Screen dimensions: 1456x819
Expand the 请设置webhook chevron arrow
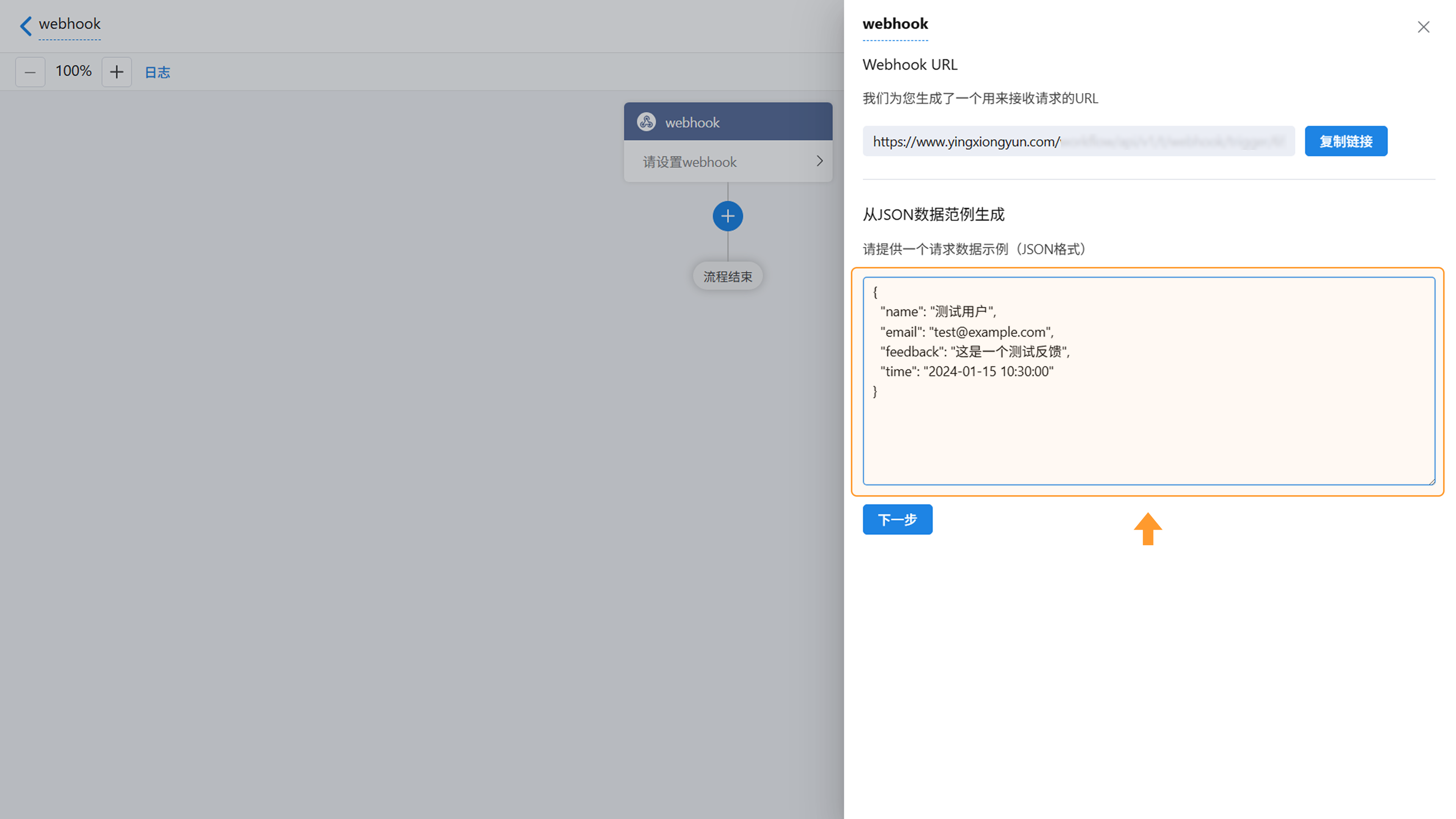click(x=819, y=161)
